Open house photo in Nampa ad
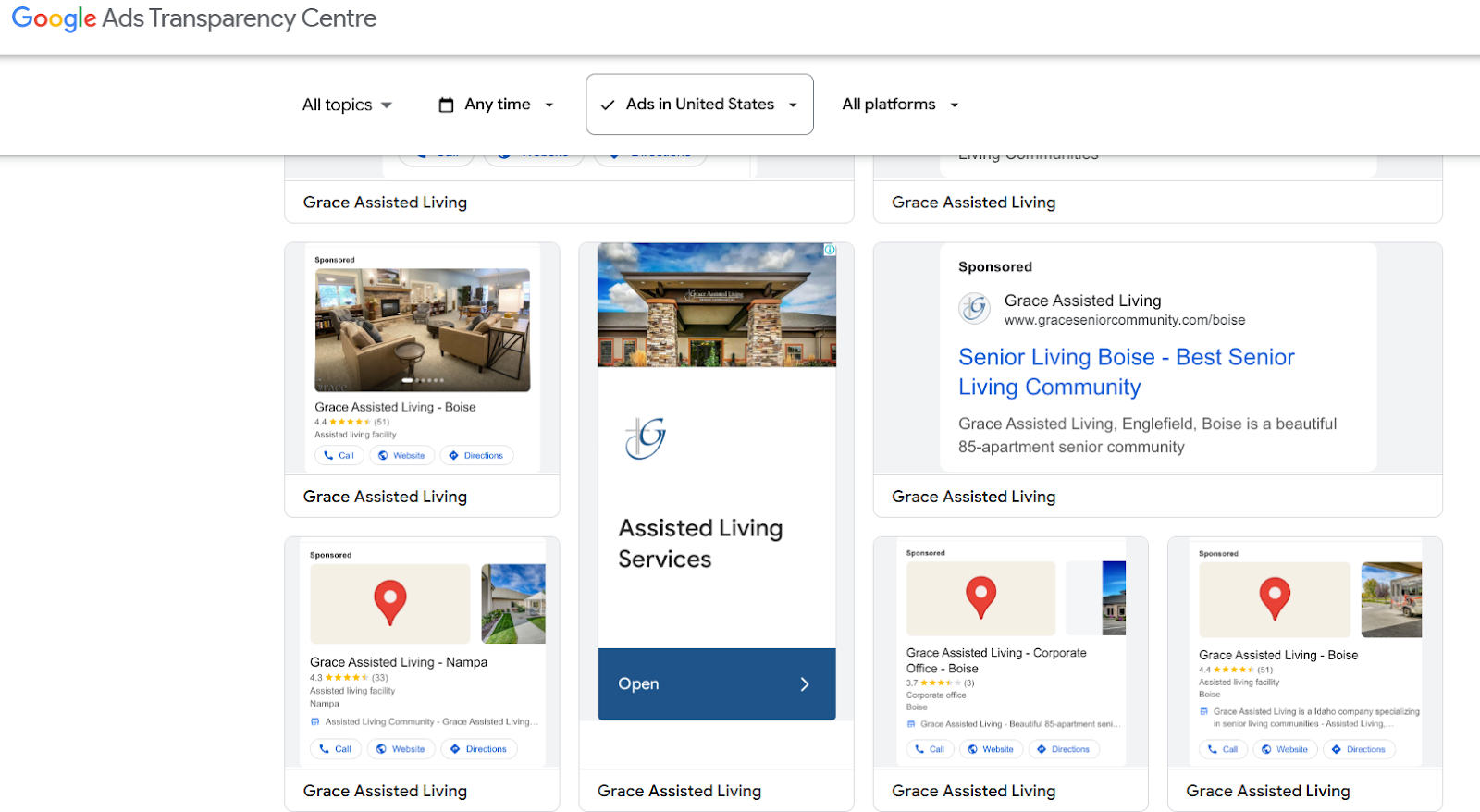Image resolution: width=1480 pixels, height=812 pixels. click(513, 604)
